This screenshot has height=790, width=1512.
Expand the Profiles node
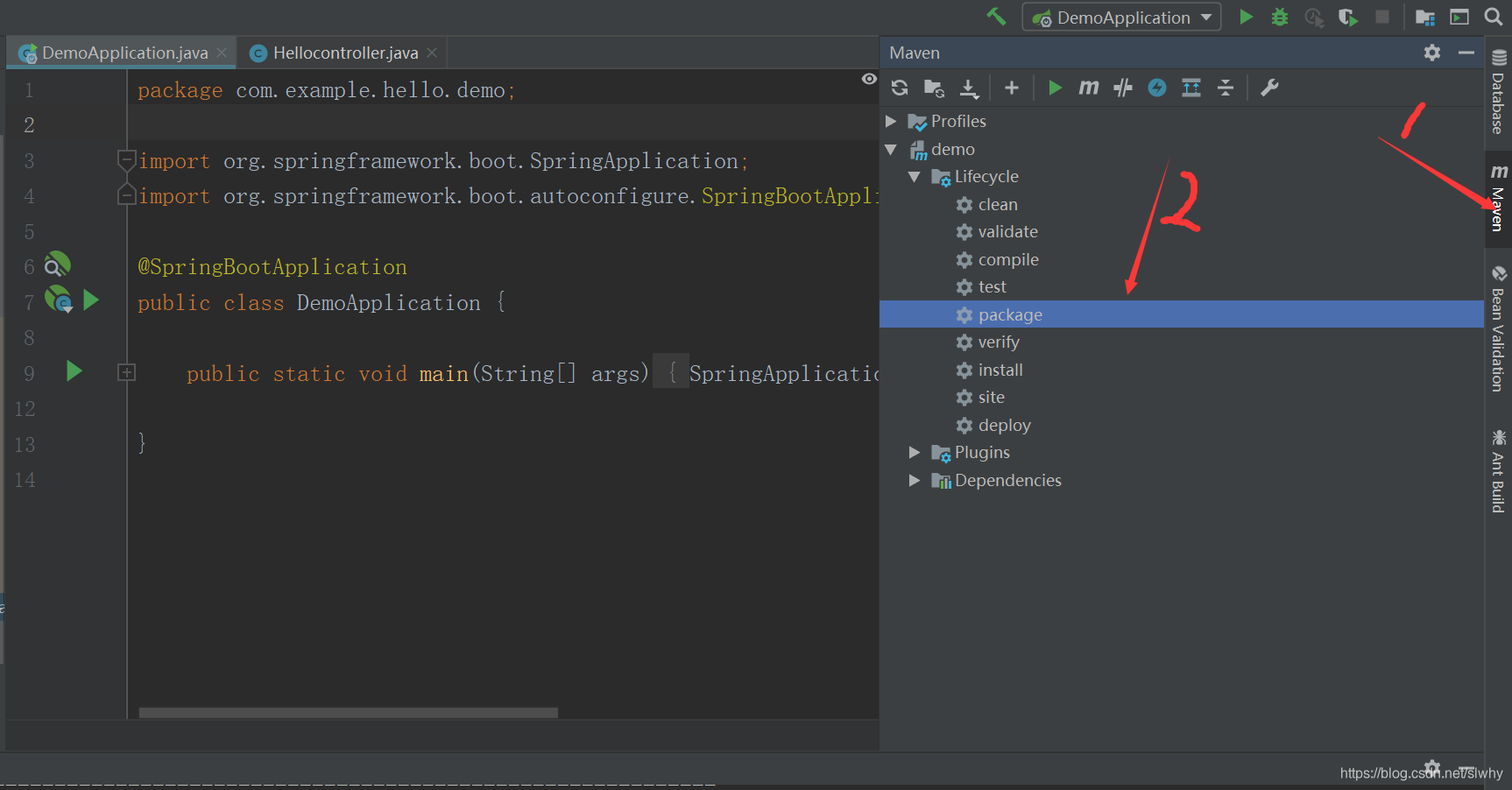pos(891,121)
